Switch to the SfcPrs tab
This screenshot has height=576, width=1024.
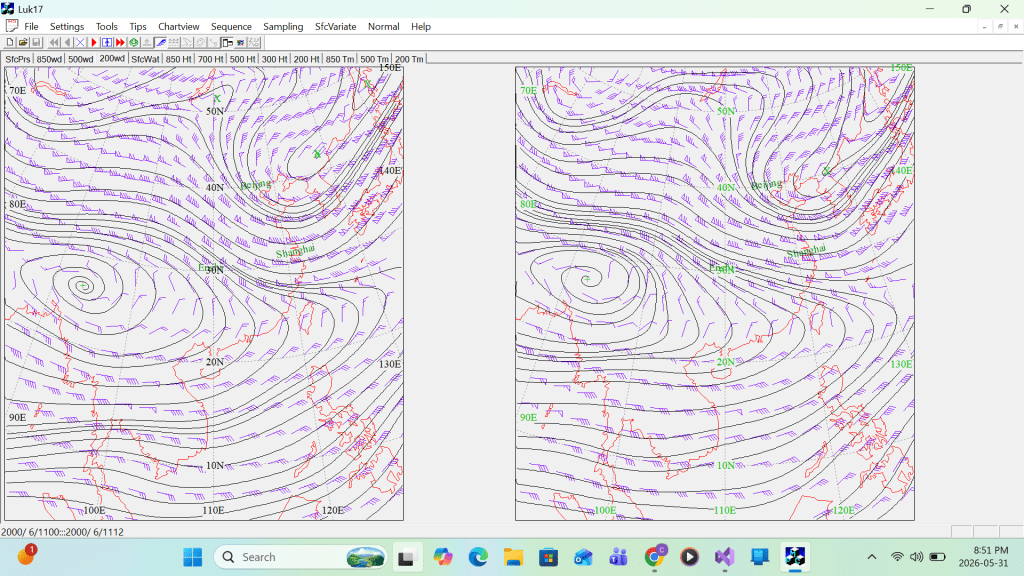(18, 59)
